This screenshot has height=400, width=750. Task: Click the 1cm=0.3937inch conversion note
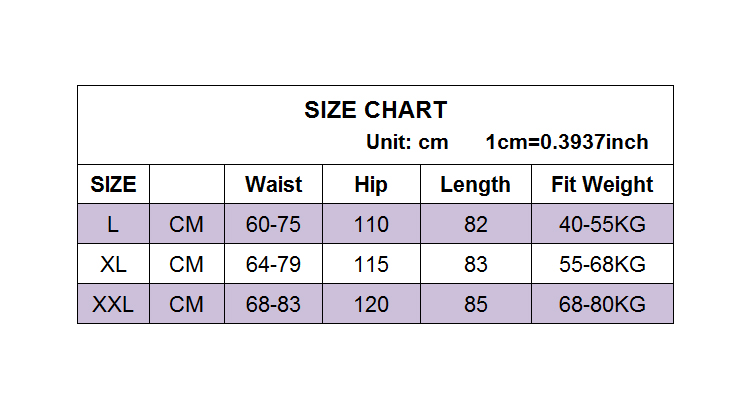566,142
